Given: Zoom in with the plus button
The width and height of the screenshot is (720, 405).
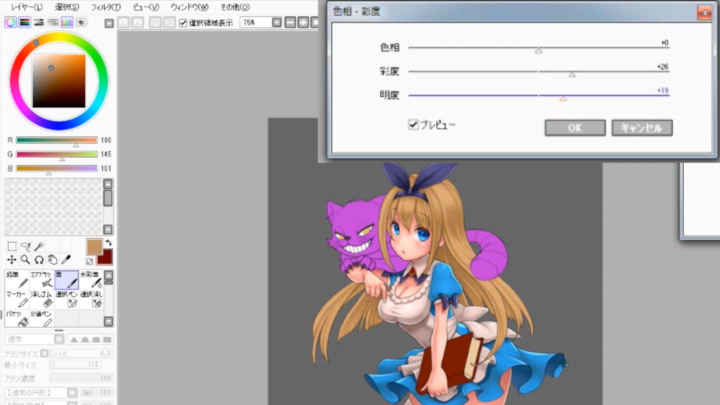Looking at the screenshot, I should [x=303, y=22].
